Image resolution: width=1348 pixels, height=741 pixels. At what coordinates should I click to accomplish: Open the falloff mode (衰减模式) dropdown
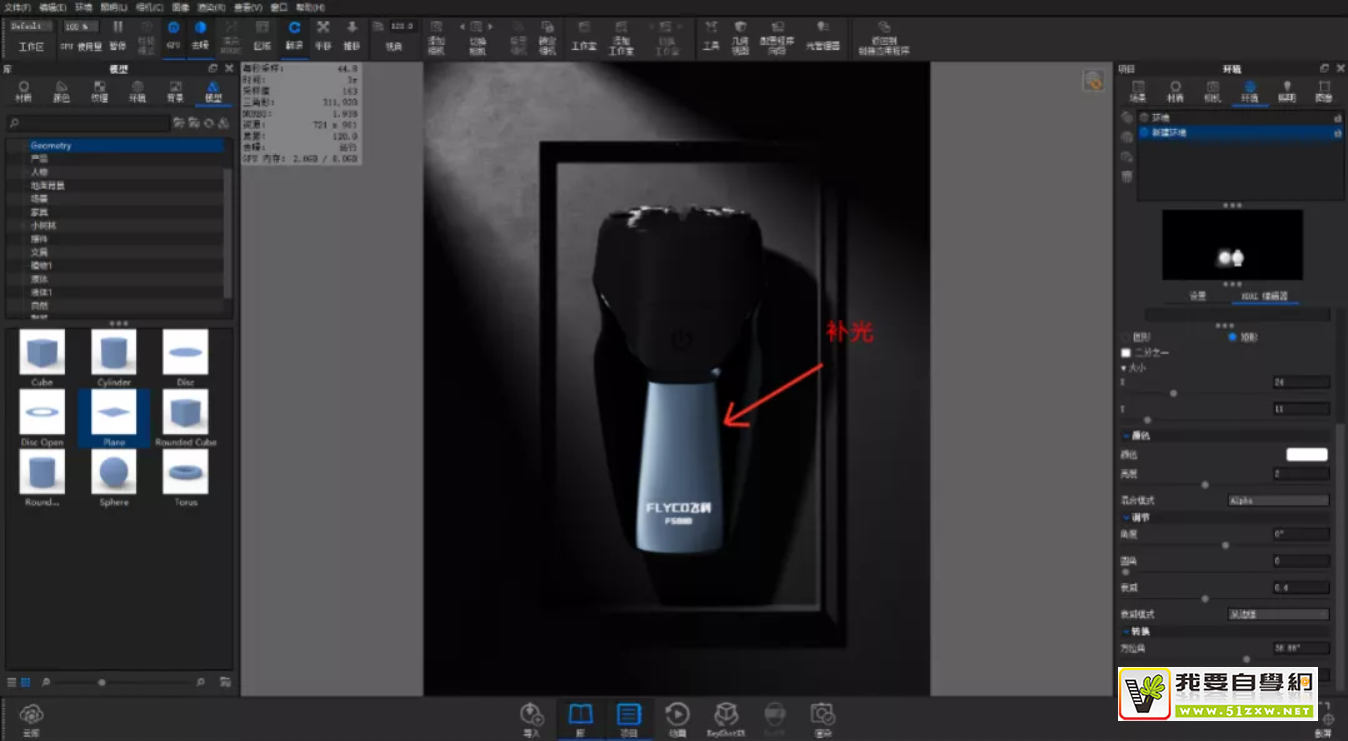click(1277, 614)
